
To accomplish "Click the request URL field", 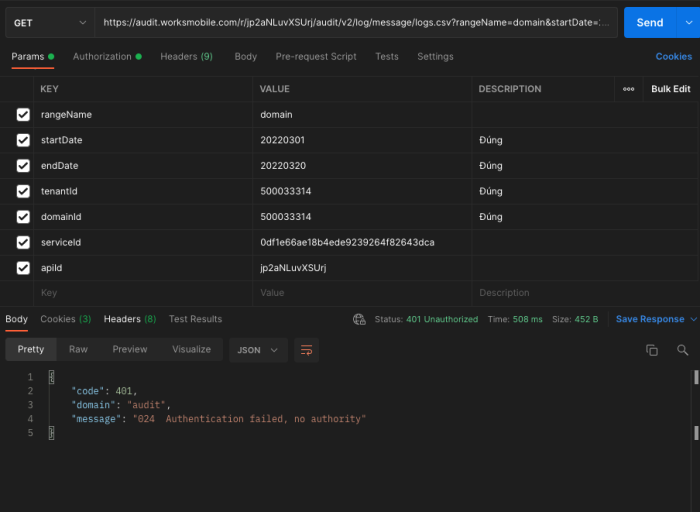I will point(356,23).
